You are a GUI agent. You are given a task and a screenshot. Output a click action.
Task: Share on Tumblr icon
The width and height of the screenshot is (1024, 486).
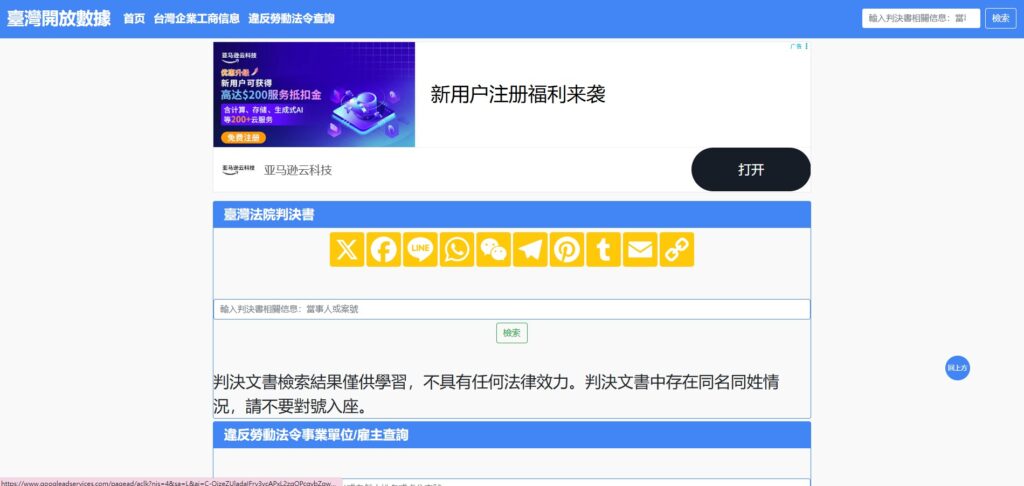(603, 250)
